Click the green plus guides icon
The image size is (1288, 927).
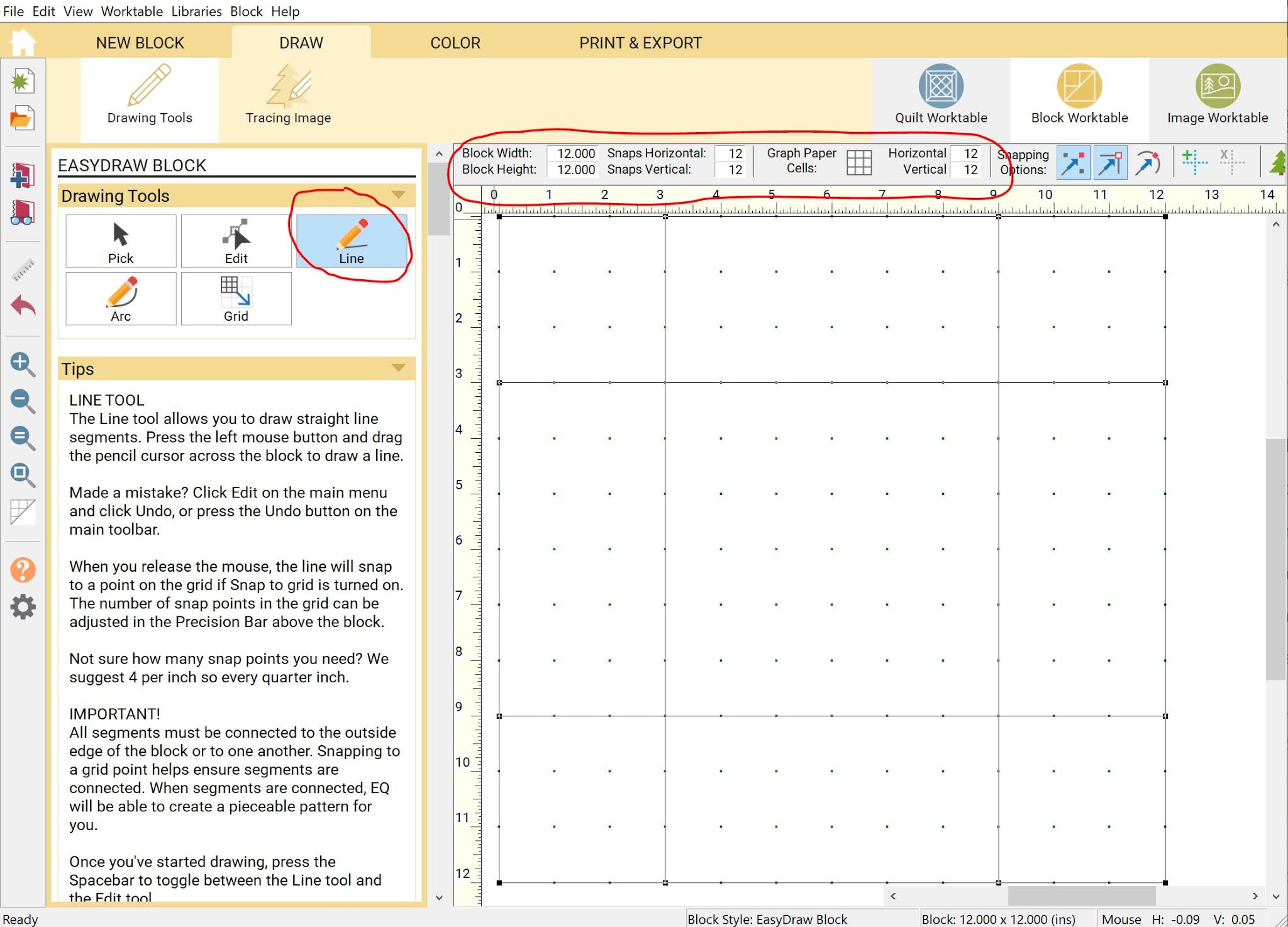tap(1194, 162)
